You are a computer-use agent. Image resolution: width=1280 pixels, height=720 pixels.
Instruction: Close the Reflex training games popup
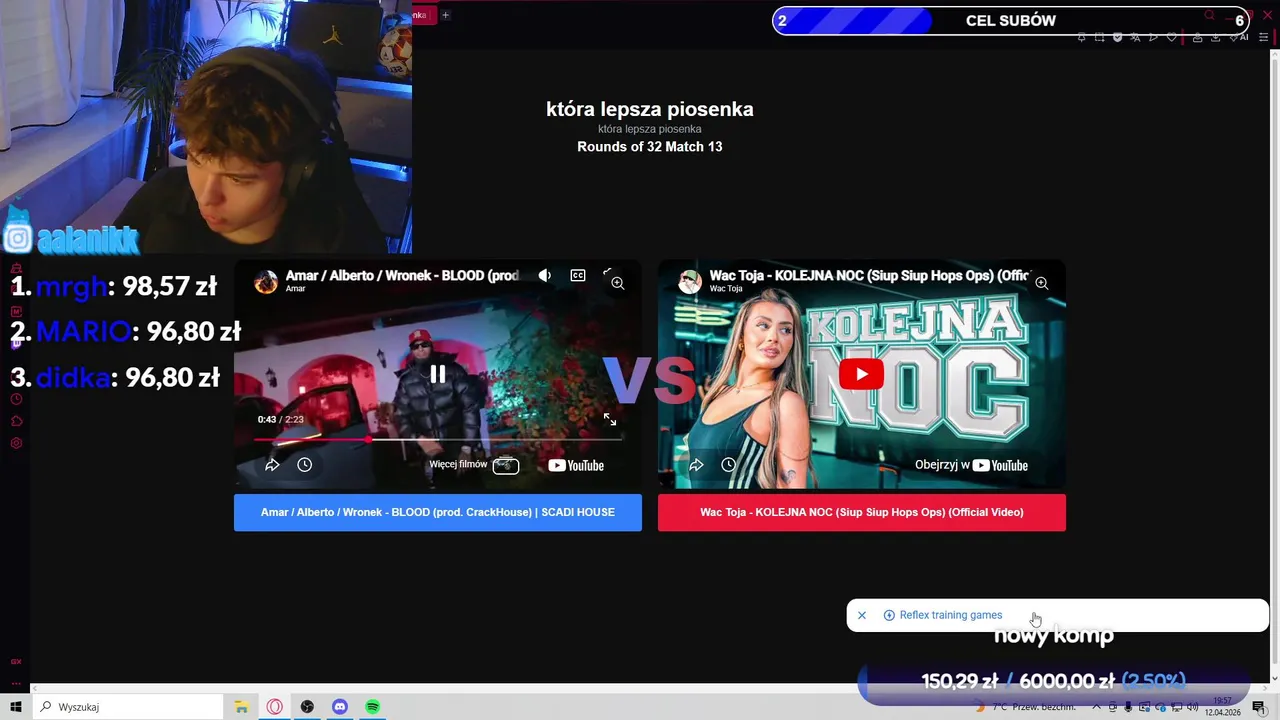click(x=862, y=615)
